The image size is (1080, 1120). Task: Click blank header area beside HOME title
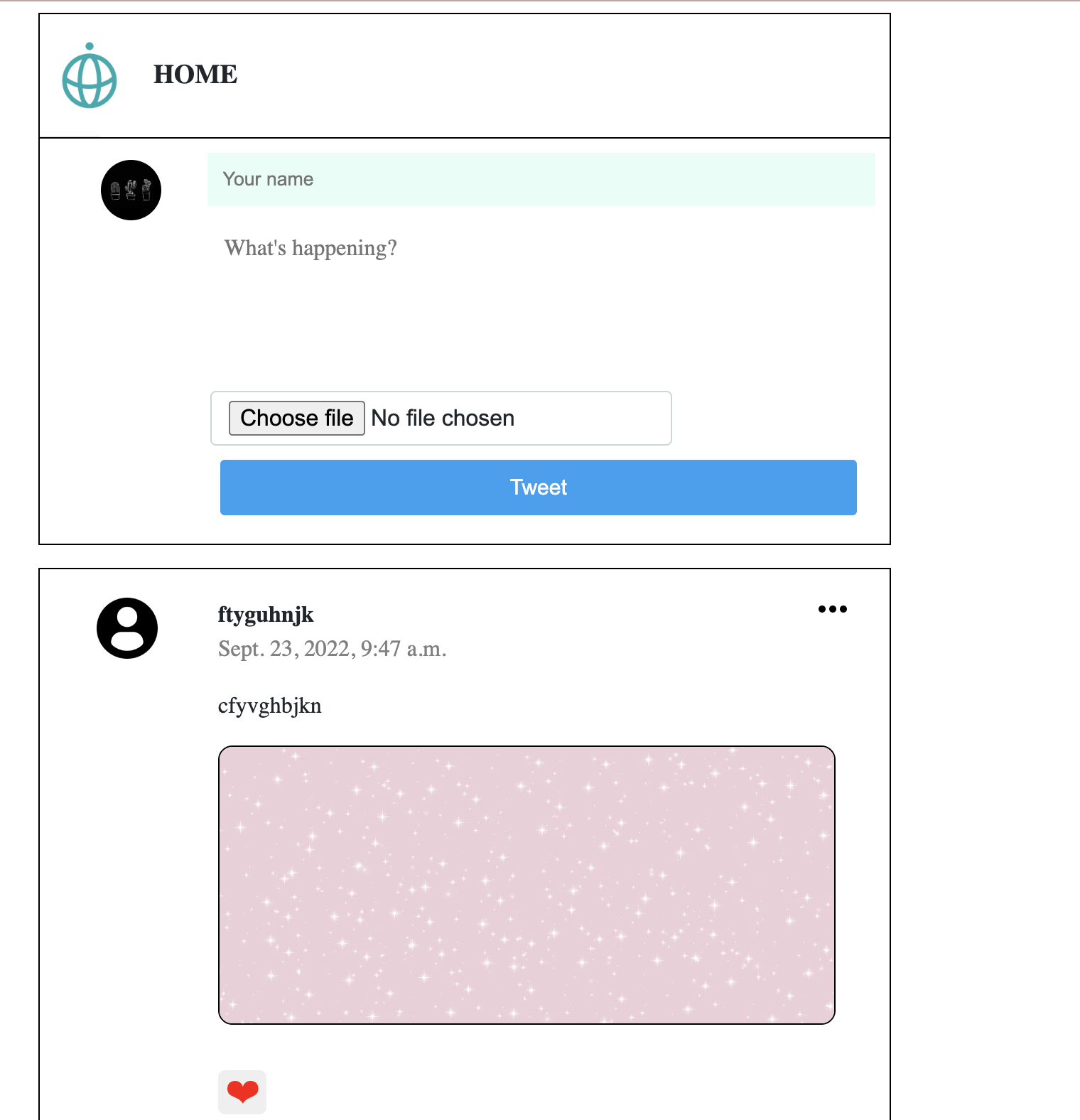(x=561, y=75)
